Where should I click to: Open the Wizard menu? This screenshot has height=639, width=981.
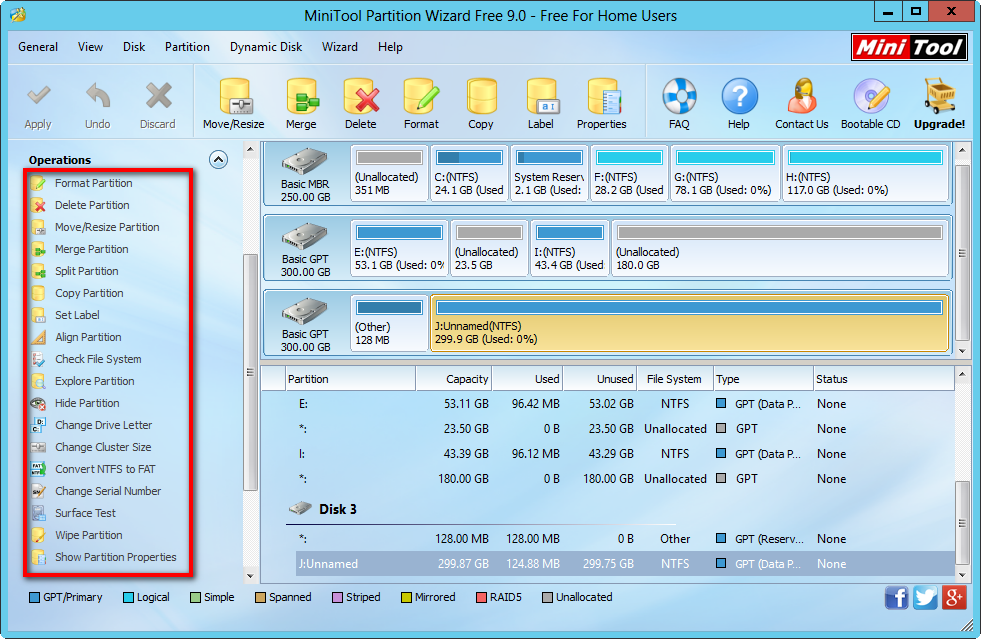point(340,47)
